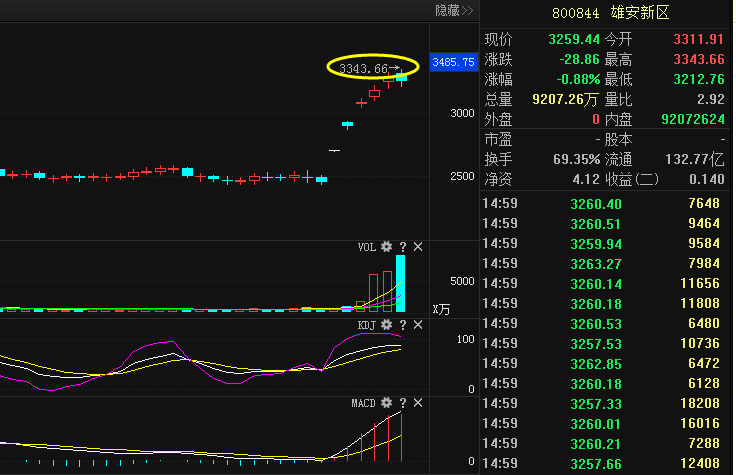Screen dimensions: 736x475
Task: Click the 隐藏>> hide panel button
Action: pos(454,10)
